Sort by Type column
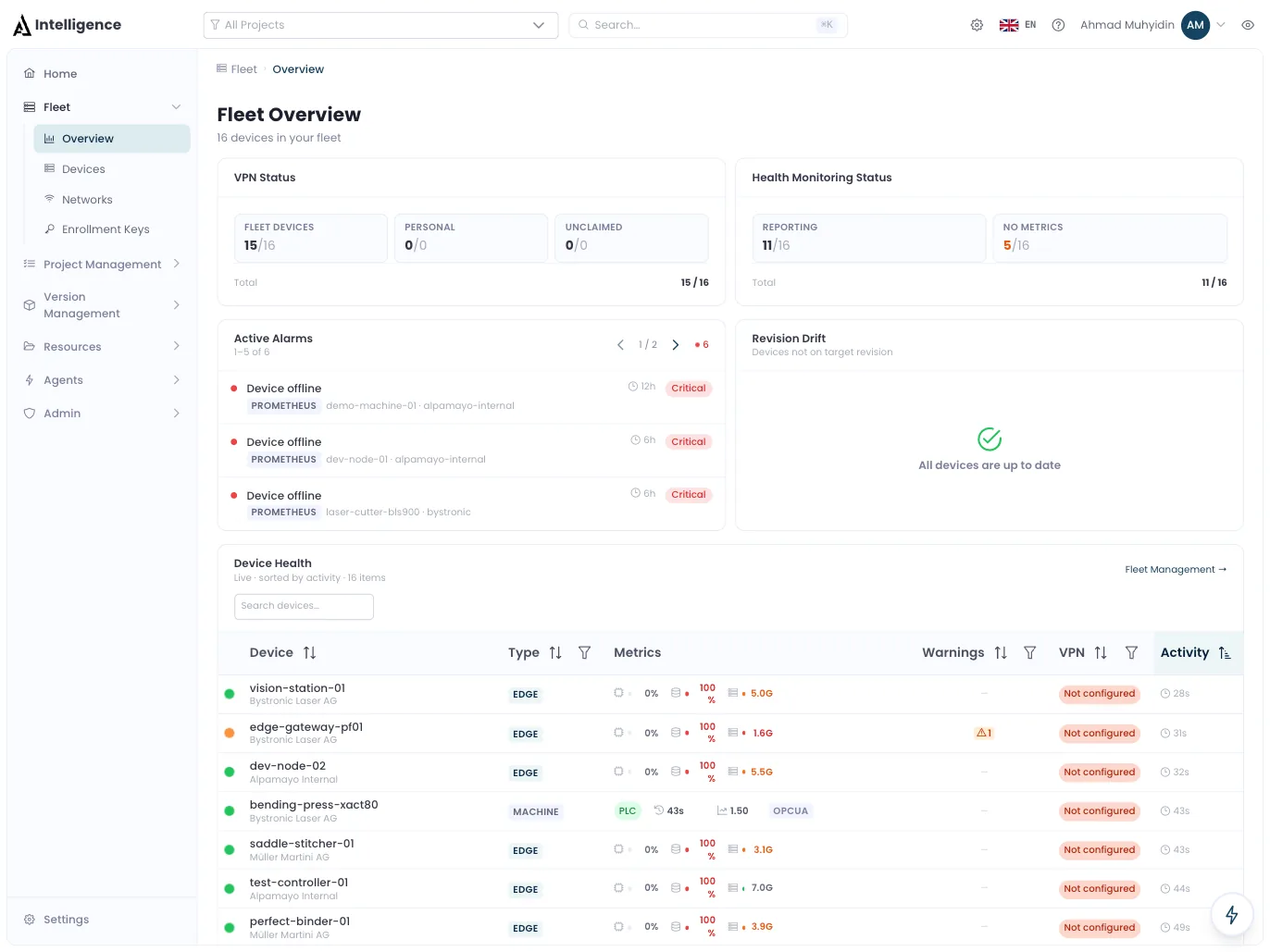 [555, 653]
